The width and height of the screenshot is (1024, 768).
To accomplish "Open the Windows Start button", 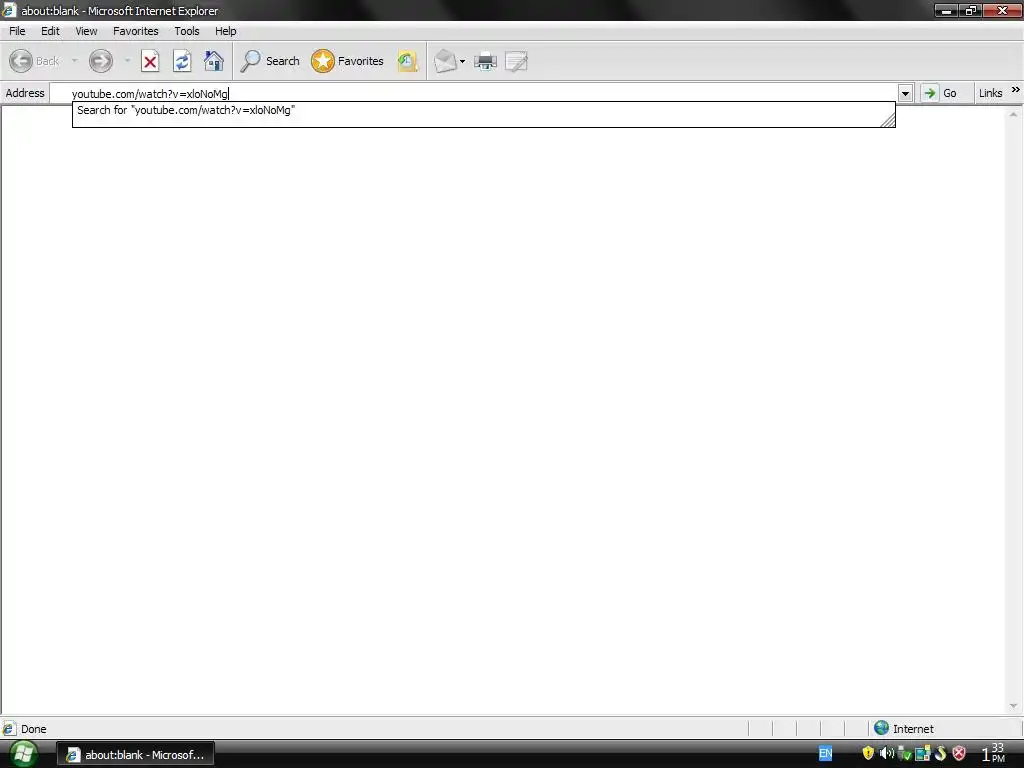I will pos(23,754).
